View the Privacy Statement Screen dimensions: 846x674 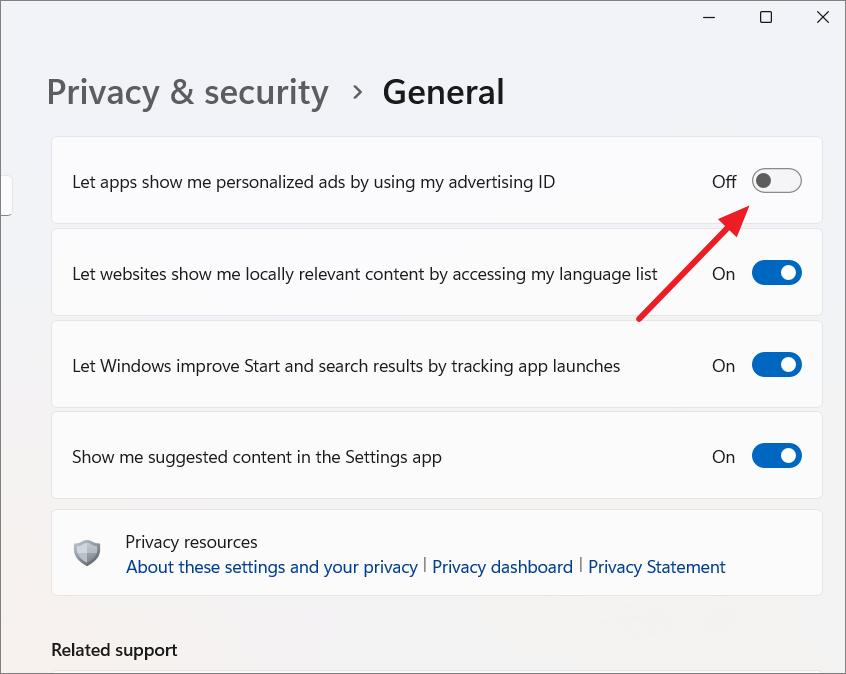[x=656, y=566]
